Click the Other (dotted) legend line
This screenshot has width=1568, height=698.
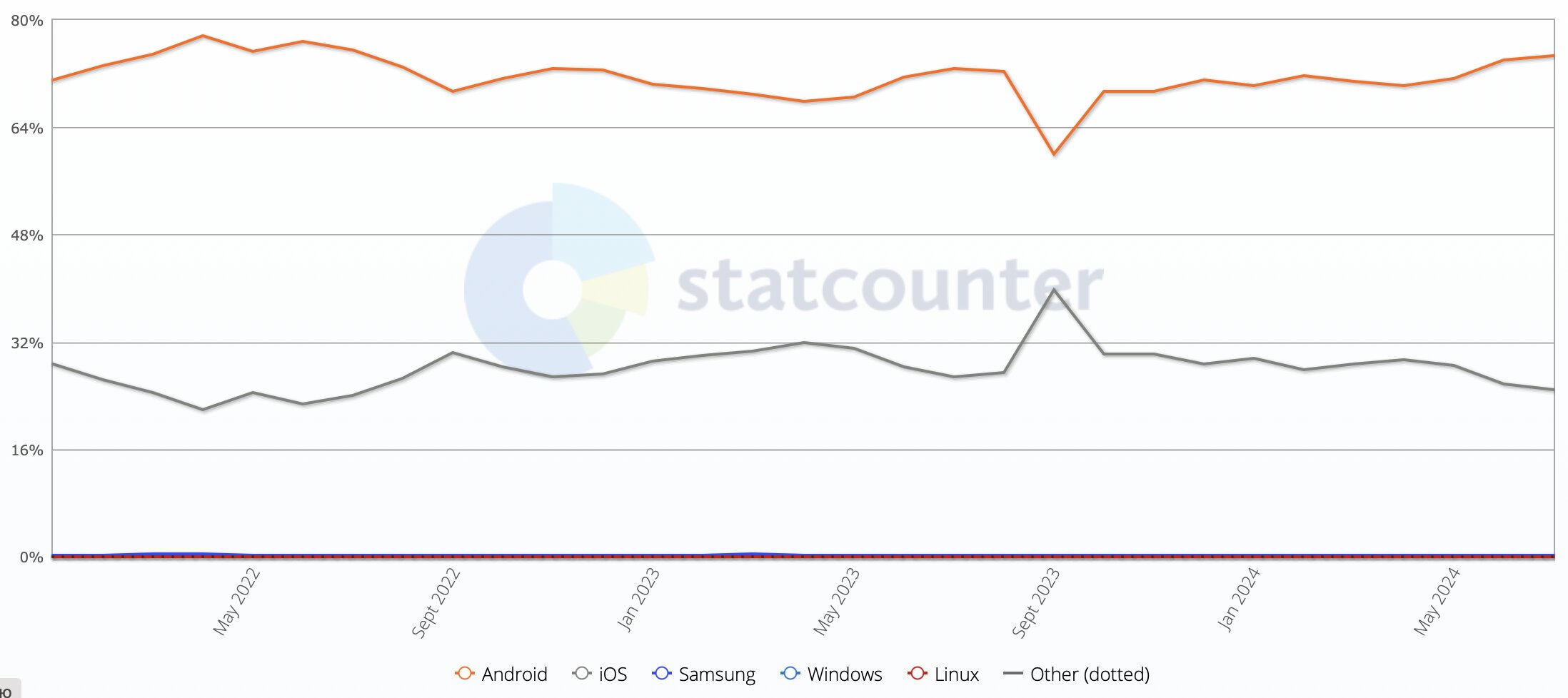point(1013,674)
